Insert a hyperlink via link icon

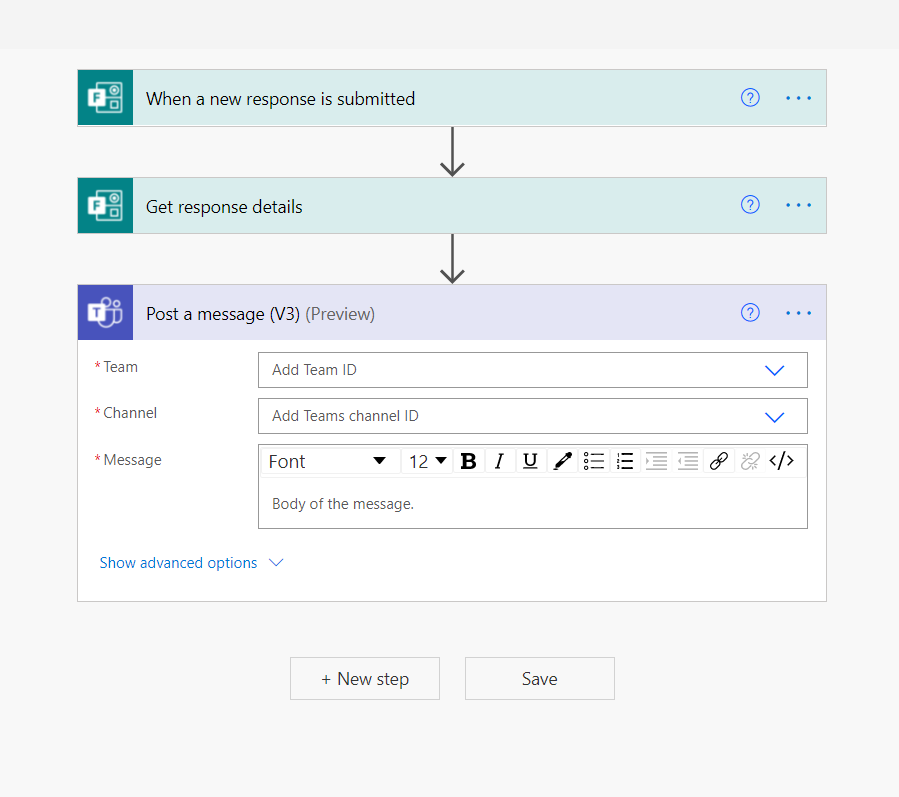[x=718, y=461]
